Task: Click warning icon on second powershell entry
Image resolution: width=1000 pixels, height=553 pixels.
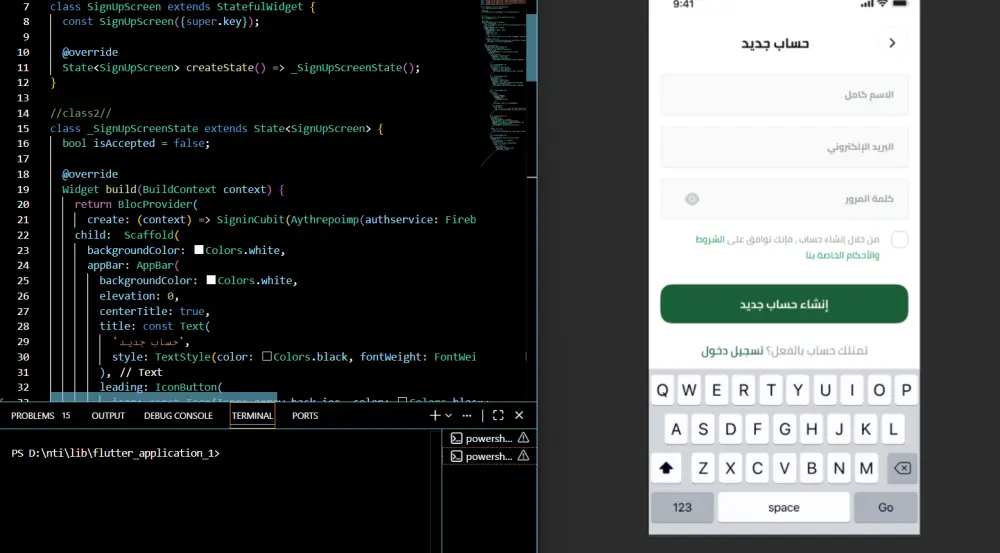Action: pos(524,455)
